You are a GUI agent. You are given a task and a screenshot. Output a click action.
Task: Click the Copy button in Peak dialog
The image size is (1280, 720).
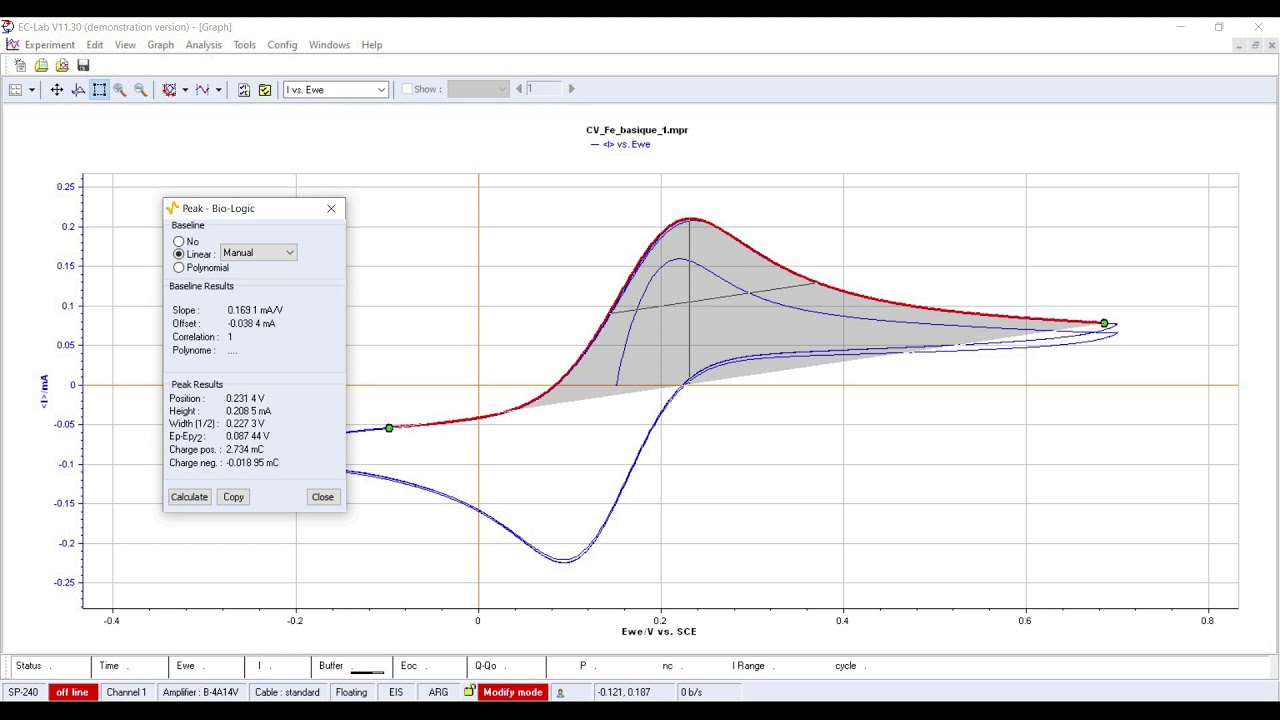coord(233,497)
